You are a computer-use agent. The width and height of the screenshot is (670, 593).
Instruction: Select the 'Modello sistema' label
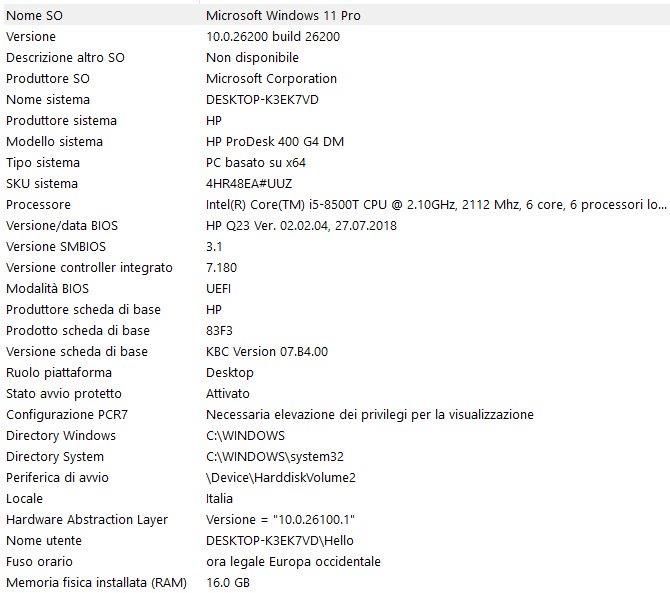[x=54, y=141]
